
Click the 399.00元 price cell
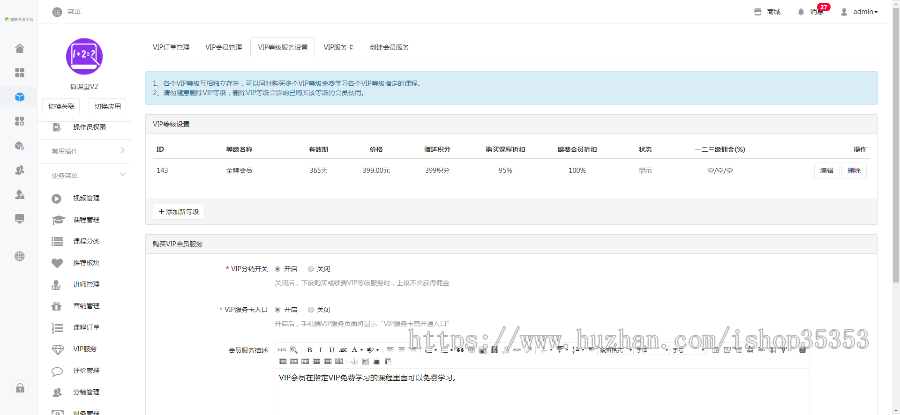coord(376,170)
